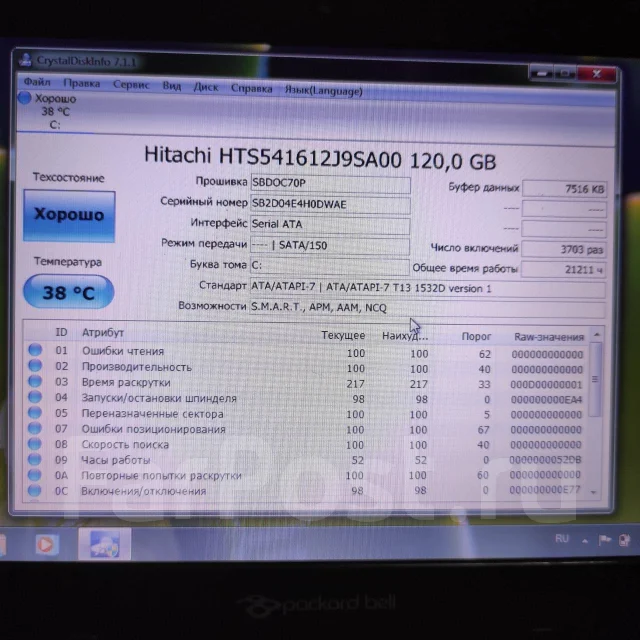Viewport: 640px width, 640px height.
Task: Open the Вид menu
Action: 171,86
